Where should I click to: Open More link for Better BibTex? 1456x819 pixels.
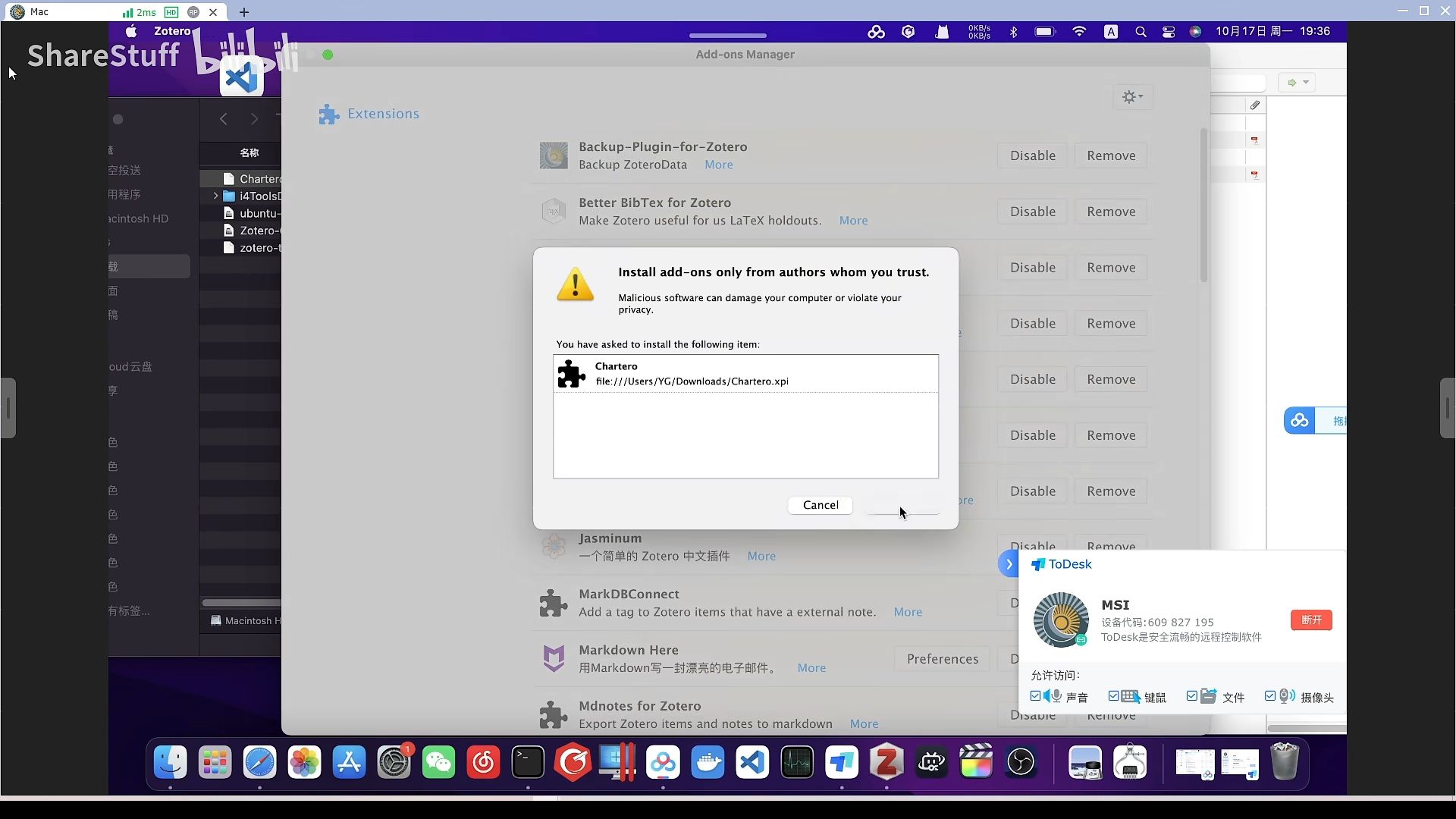tap(853, 221)
